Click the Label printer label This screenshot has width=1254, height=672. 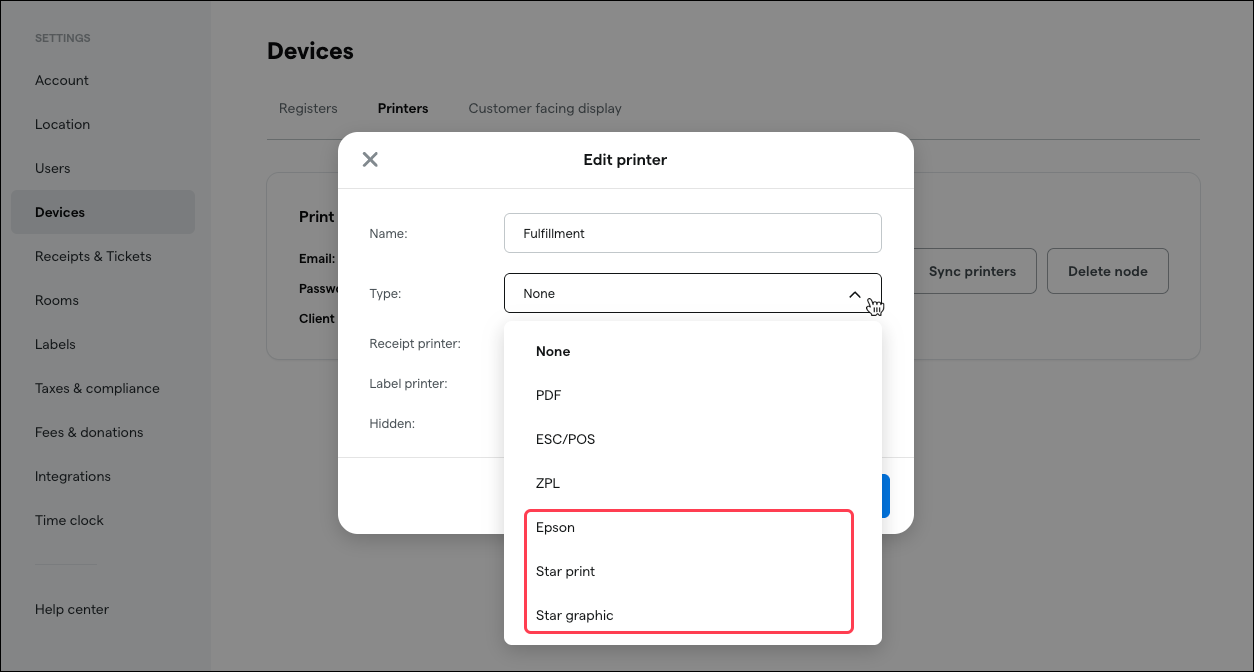408,383
